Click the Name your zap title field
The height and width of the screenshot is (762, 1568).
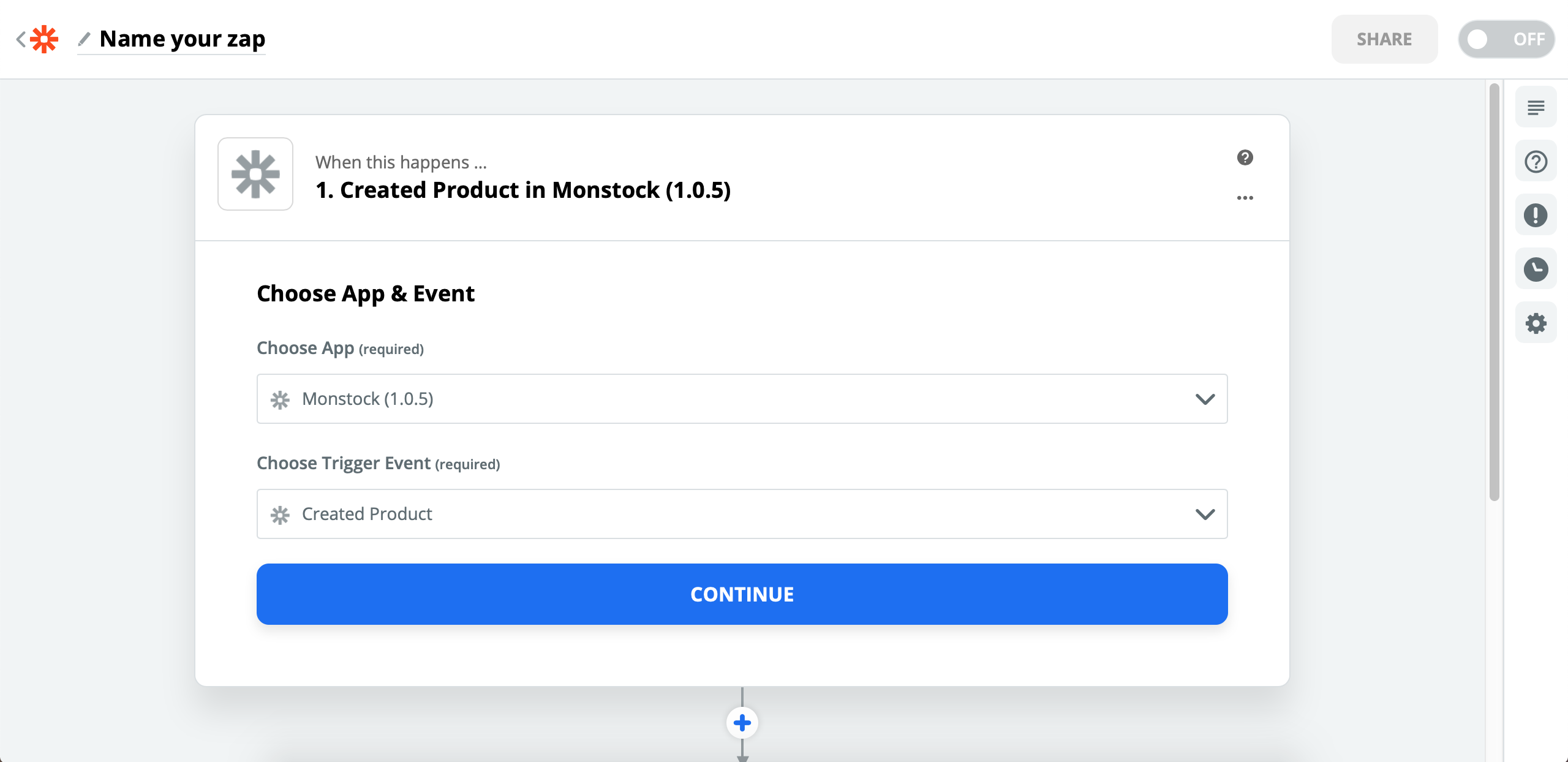click(183, 39)
